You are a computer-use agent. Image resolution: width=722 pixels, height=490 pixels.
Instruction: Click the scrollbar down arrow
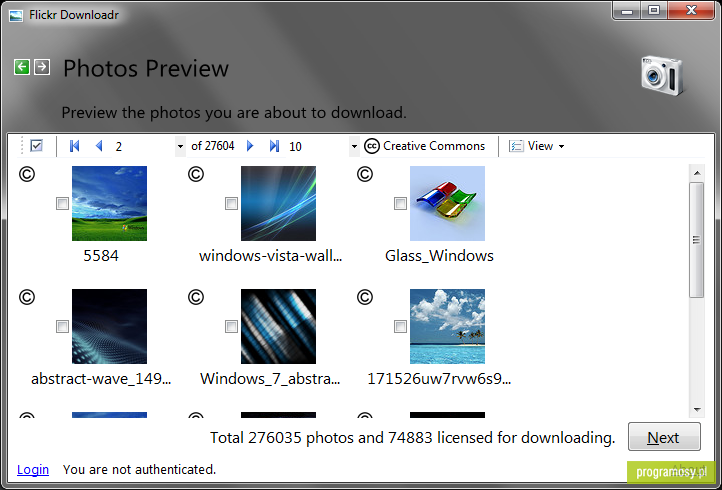[x=697, y=409]
